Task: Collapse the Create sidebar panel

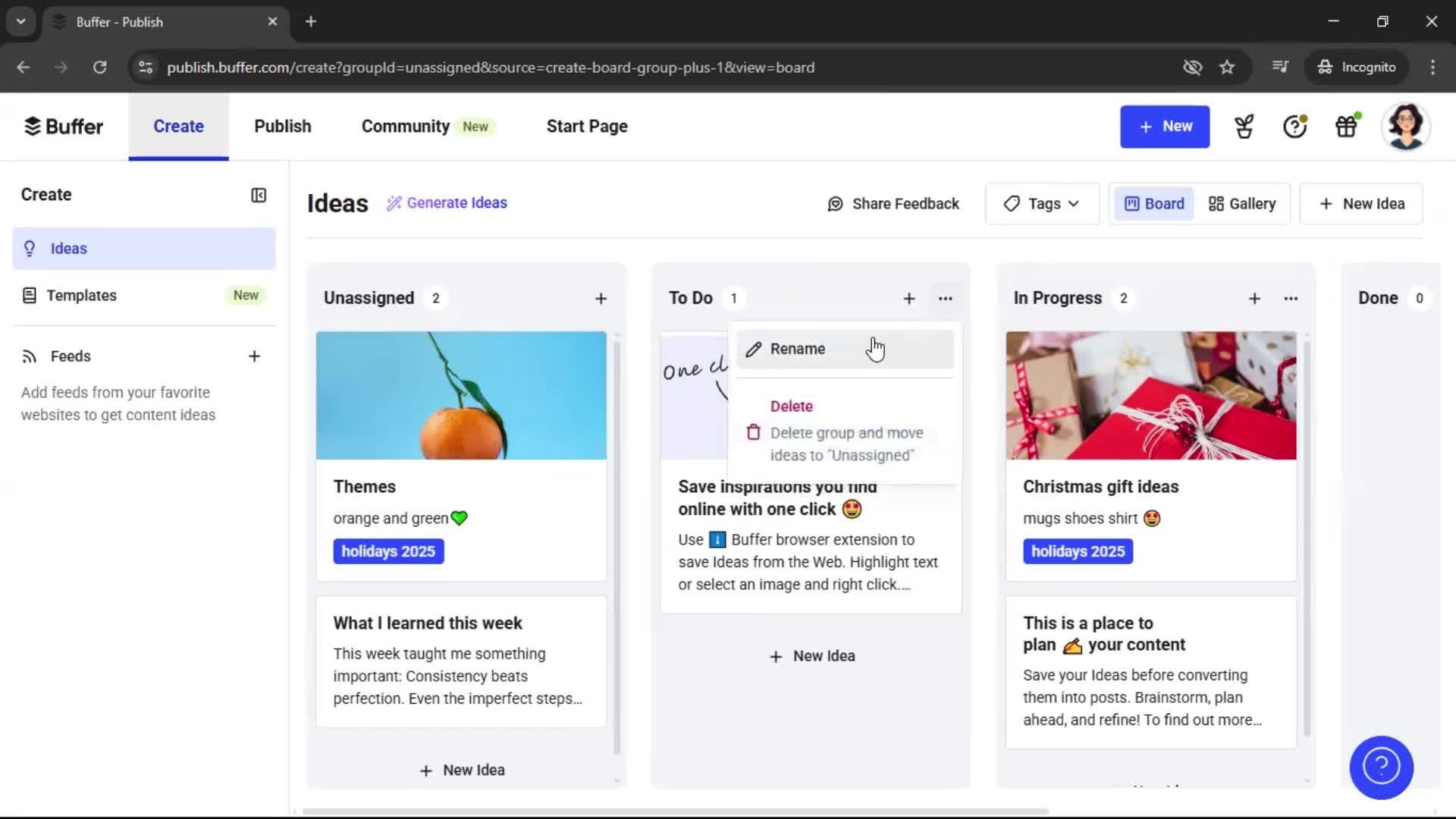Action: click(258, 195)
